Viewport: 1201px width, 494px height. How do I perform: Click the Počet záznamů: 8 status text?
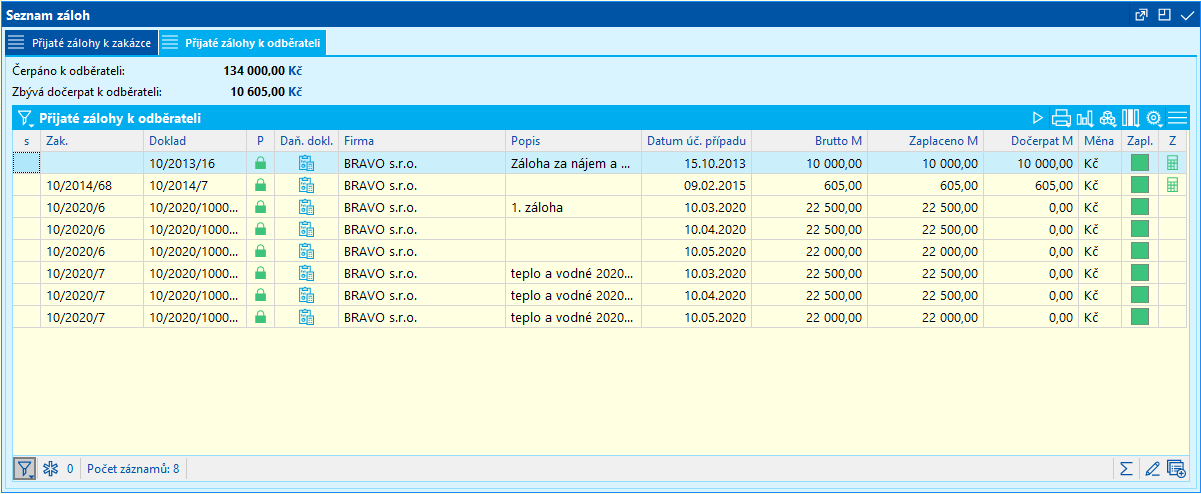(134, 468)
